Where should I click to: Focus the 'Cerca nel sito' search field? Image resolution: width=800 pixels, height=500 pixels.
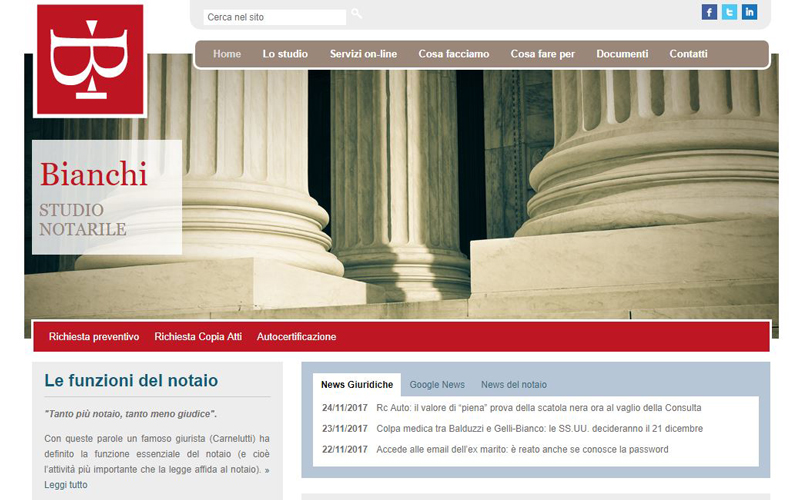coord(274,17)
